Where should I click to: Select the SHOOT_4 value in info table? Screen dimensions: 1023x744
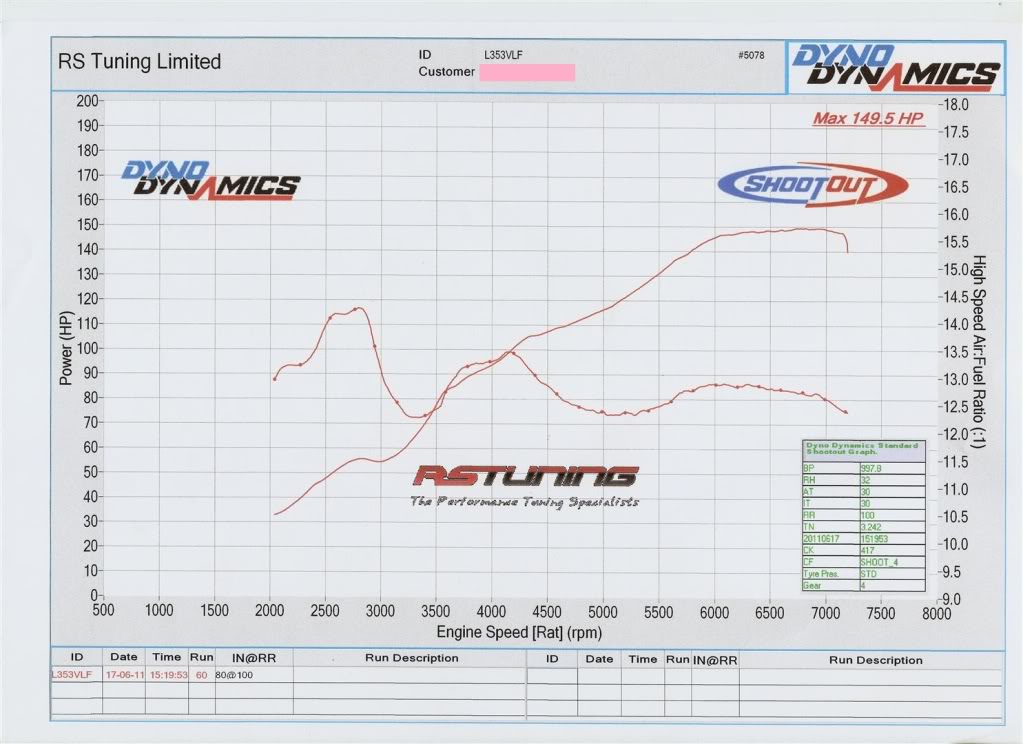click(x=876, y=562)
